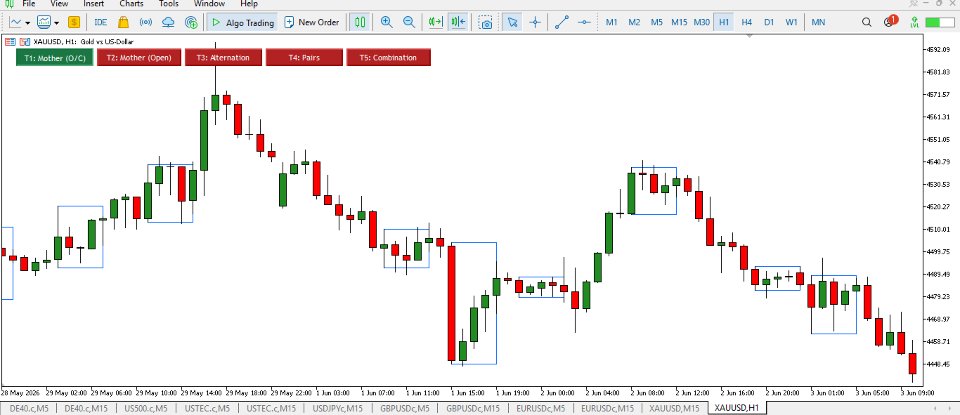The width and height of the screenshot is (960, 415).
Task: Expand the chart type dropdown arrow
Action: click(x=27, y=23)
